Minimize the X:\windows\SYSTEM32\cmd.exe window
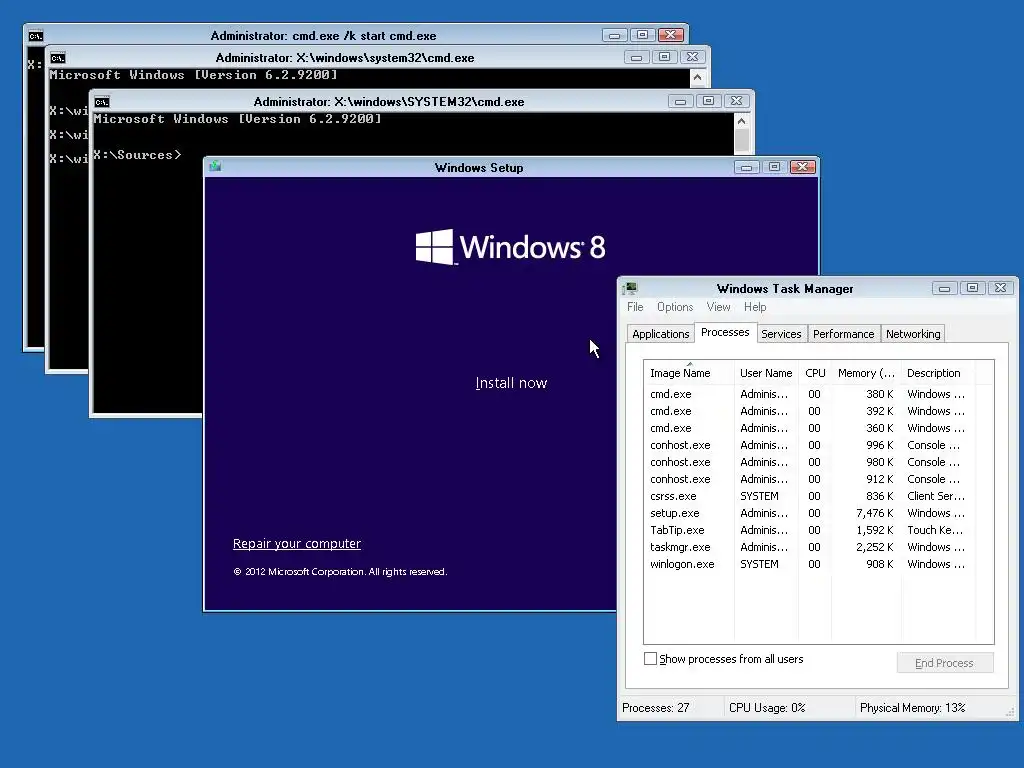This screenshot has width=1024, height=768. (680, 101)
